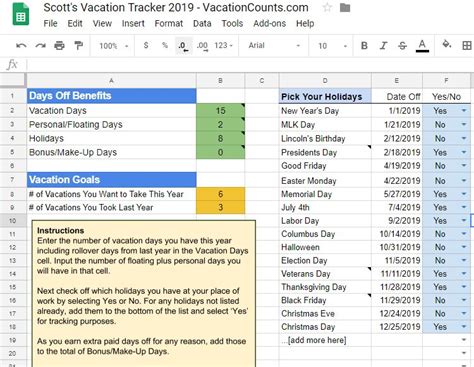Increase decimal places
Screen dimensions: 474x367
pos(202,46)
